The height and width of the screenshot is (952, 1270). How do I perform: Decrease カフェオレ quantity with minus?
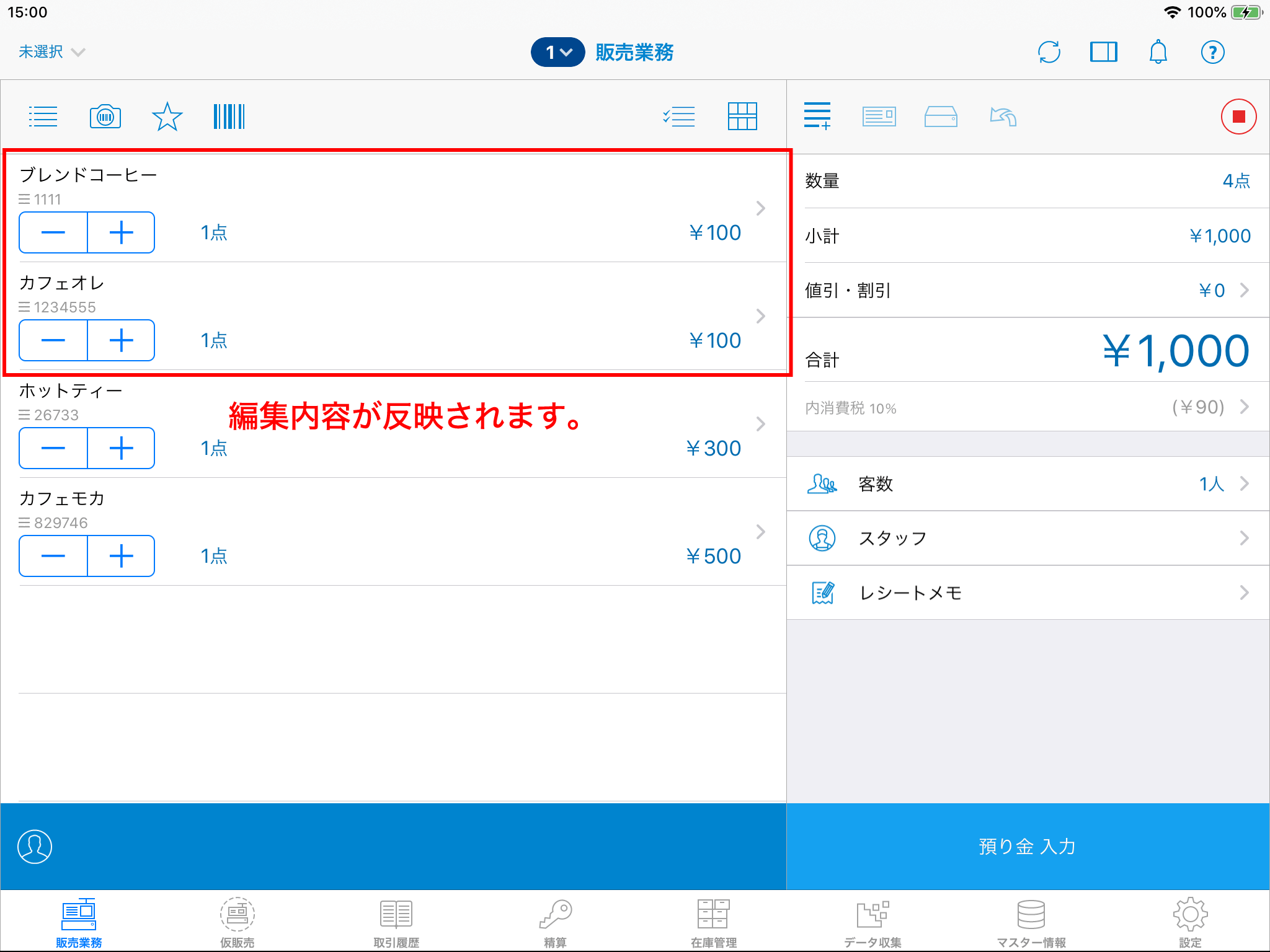[x=53, y=340]
